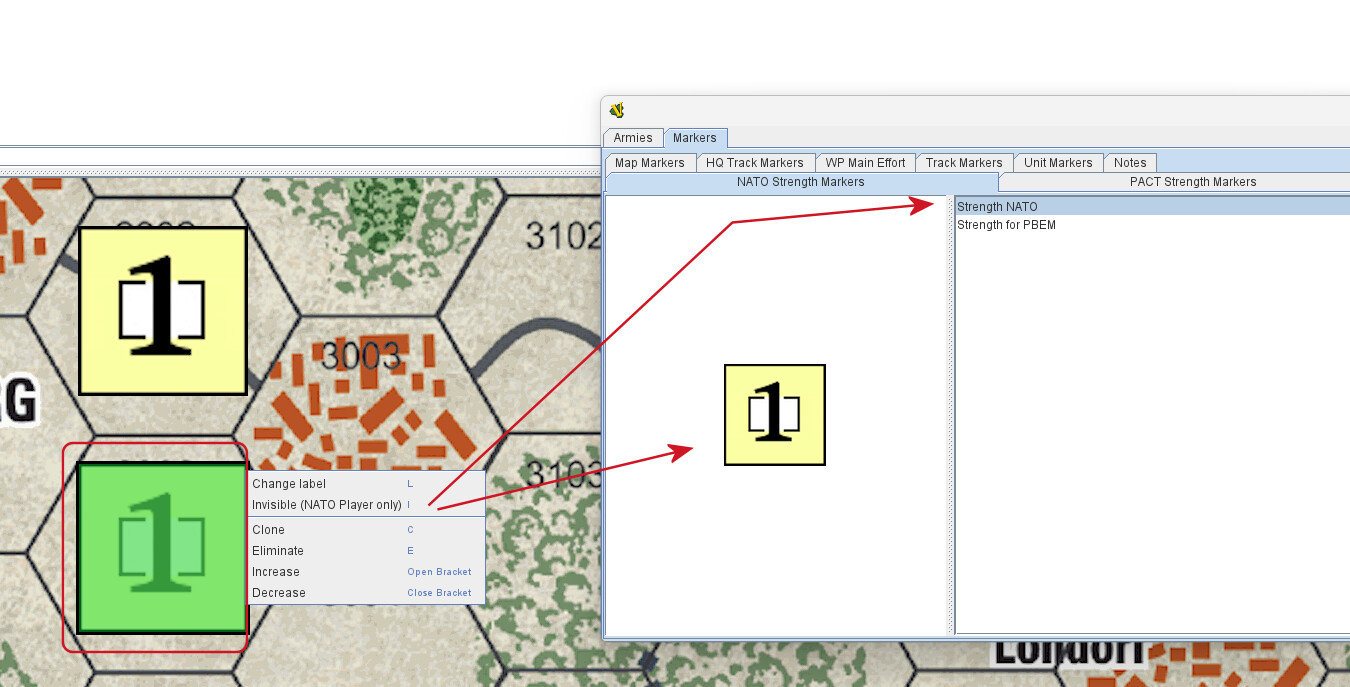This screenshot has height=687, width=1350.
Task: Select the green strength 1 marker on map
Action: (162, 548)
